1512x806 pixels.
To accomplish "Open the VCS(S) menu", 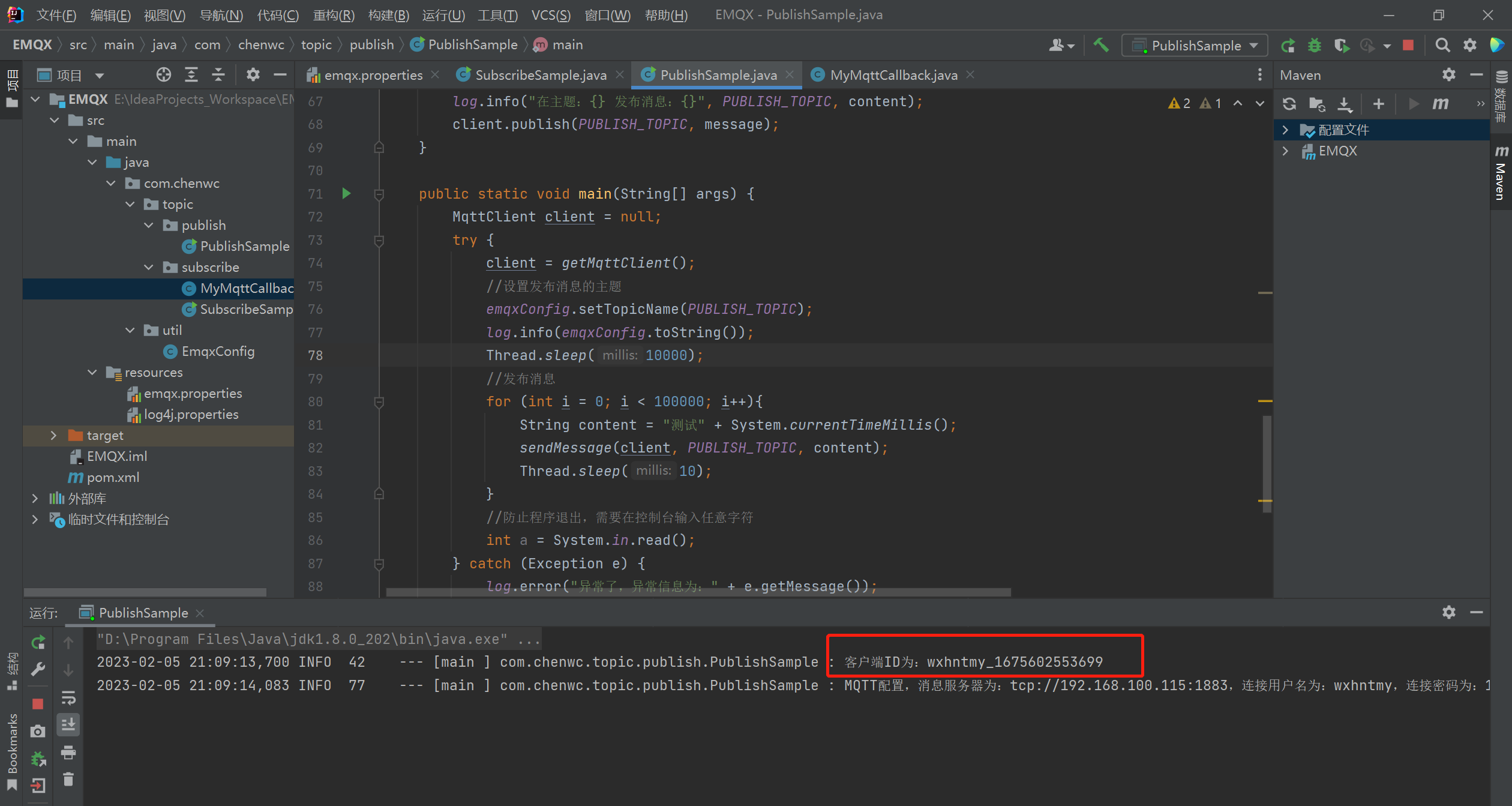I will point(551,15).
